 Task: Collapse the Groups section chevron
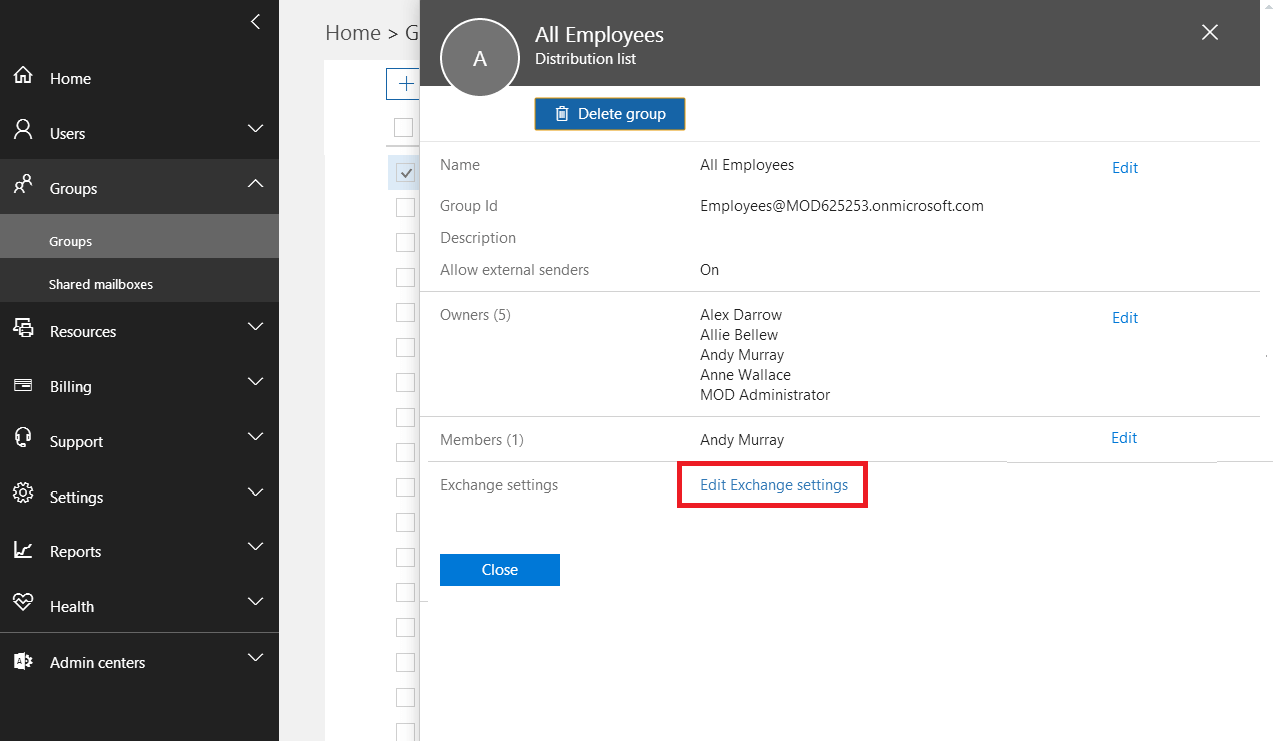click(256, 184)
